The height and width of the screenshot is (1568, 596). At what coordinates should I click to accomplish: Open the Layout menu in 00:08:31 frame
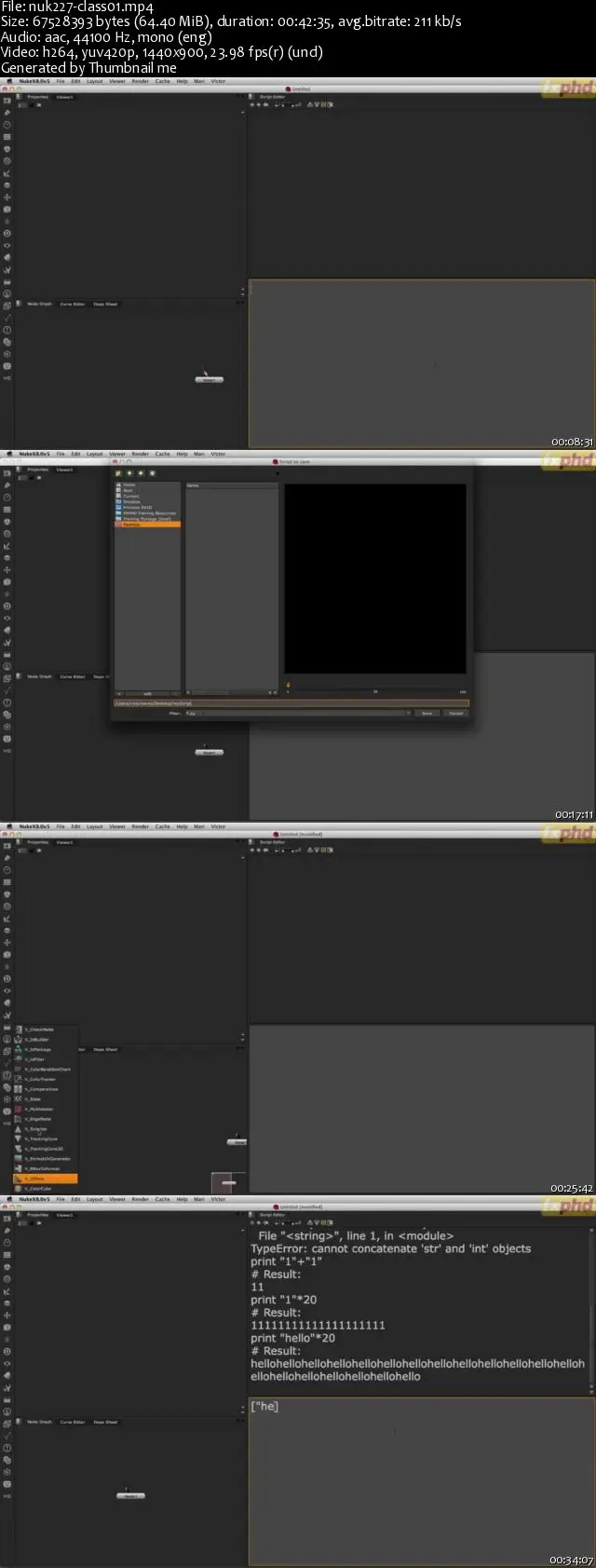(x=95, y=81)
